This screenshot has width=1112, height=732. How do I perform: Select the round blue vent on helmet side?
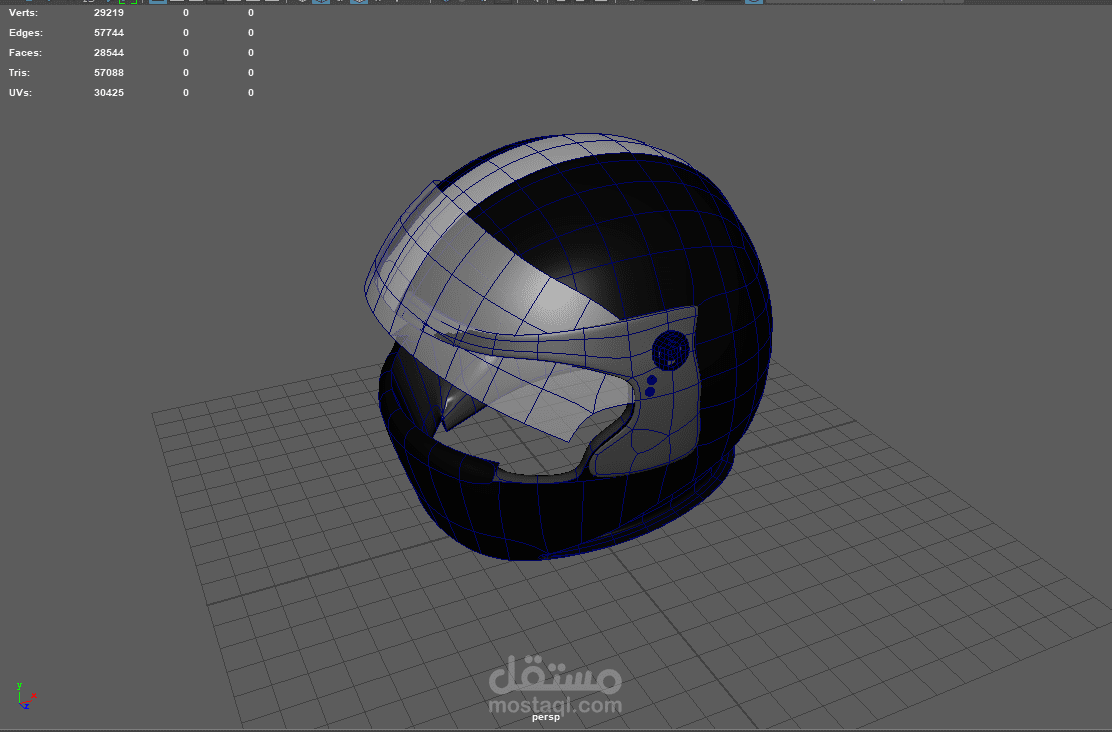pos(670,350)
